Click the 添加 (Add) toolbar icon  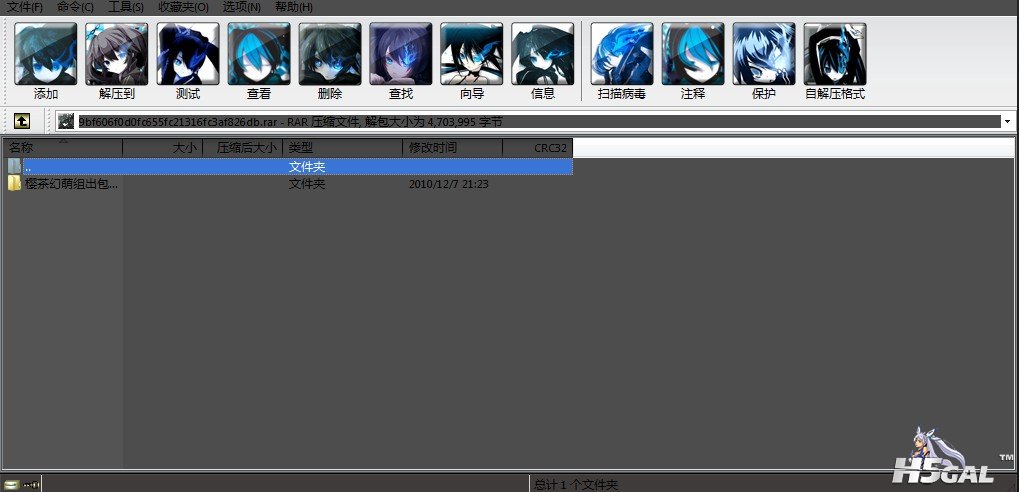[45, 55]
